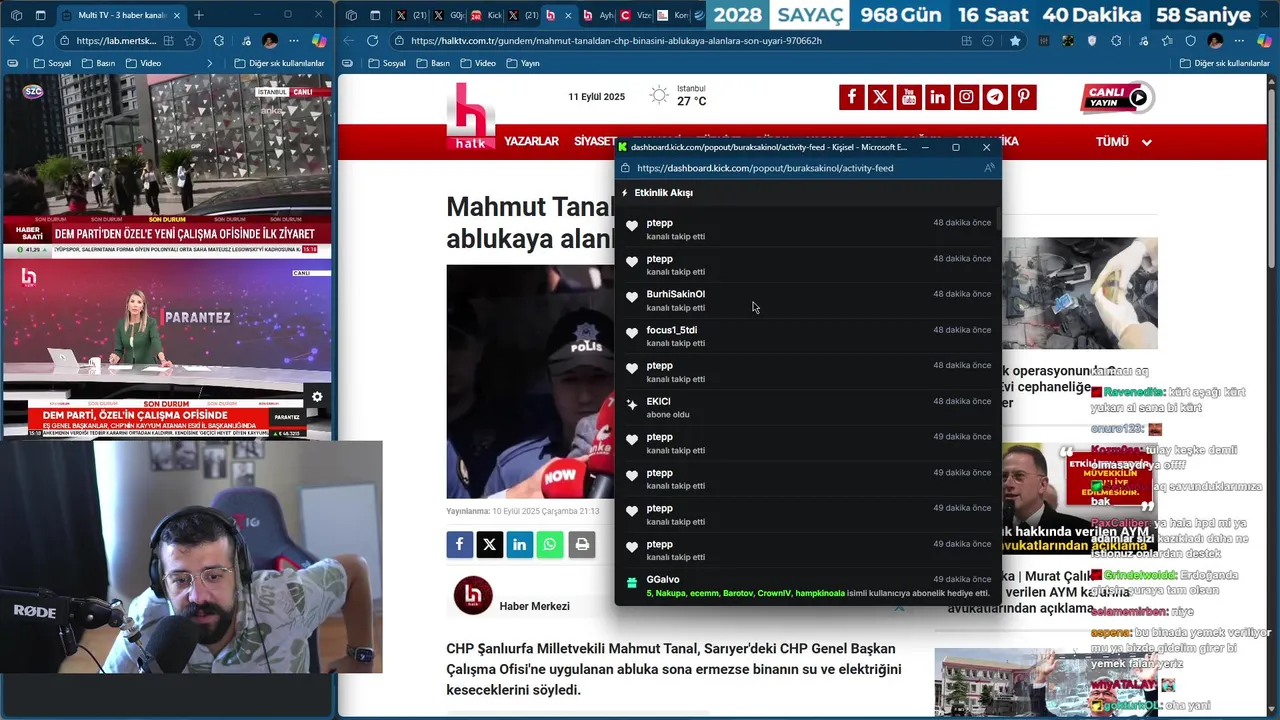Click the Etkinlik Akışı header
This screenshot has width=1280, height=720.
[663, 193]
